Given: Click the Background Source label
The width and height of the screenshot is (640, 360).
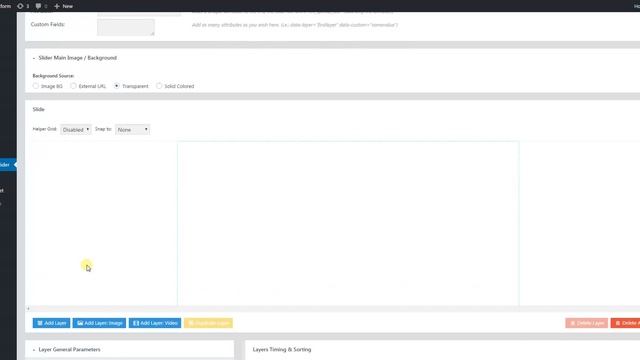Looking at the screenshot, I should point(53,76).
